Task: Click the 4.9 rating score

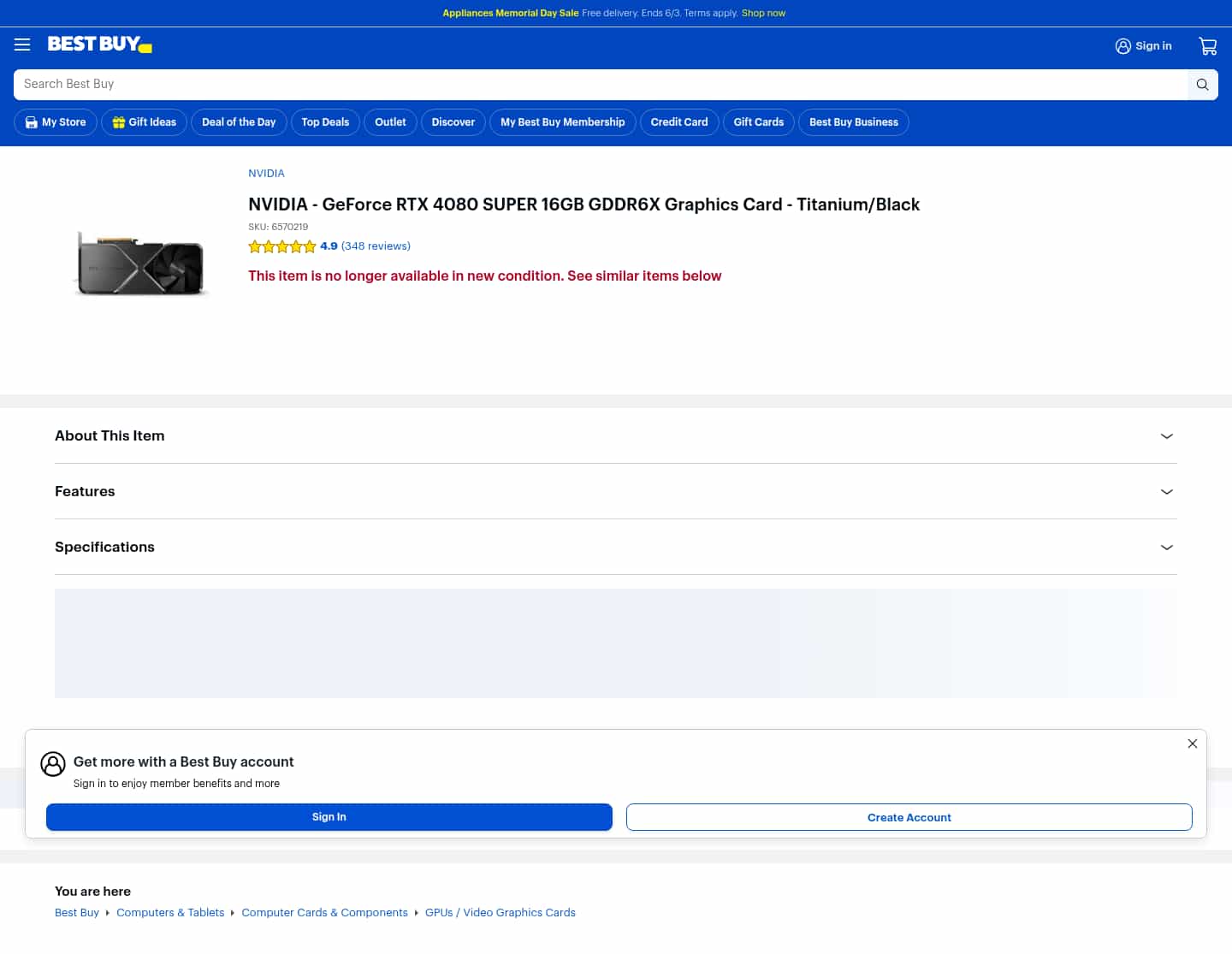Action: [x=329, y=246]
